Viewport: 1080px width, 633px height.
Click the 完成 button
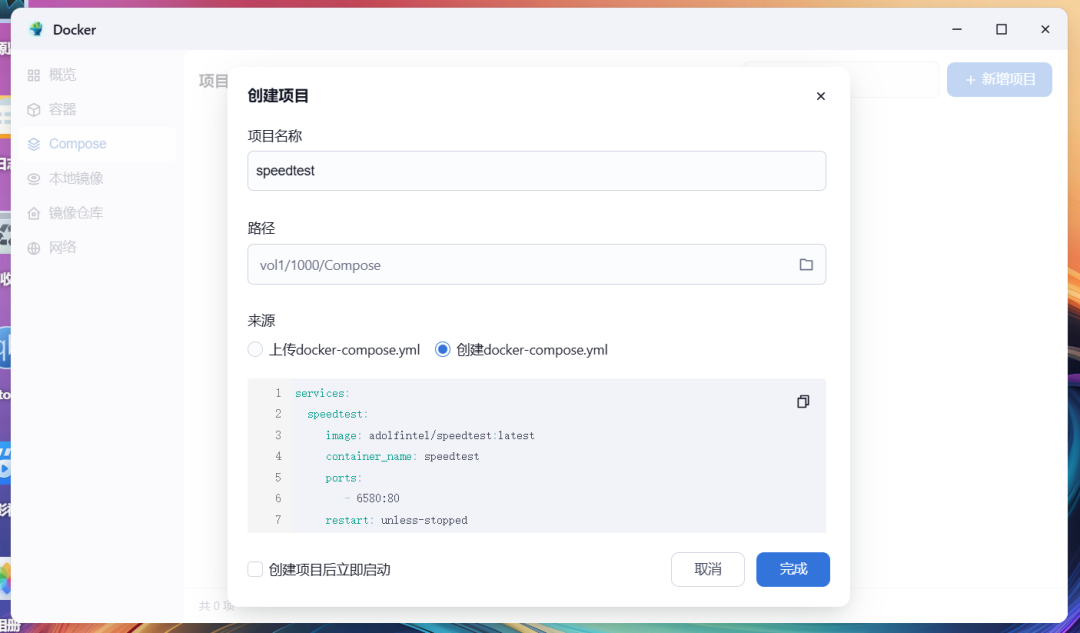point(793,569)
